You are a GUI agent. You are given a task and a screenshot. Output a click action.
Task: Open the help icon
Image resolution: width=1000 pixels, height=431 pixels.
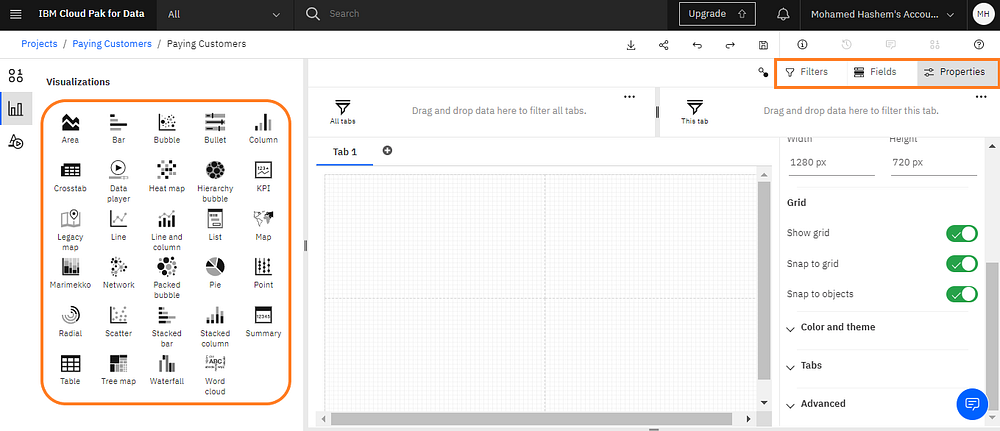980,45
